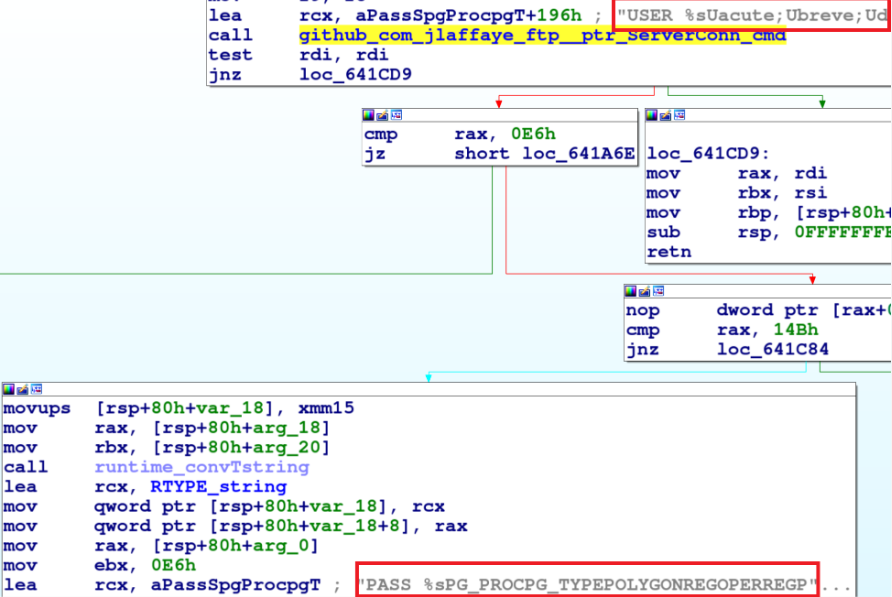Click the edit-name icon on the movups node
Screen dimensions: 892x597
point(23,389)
